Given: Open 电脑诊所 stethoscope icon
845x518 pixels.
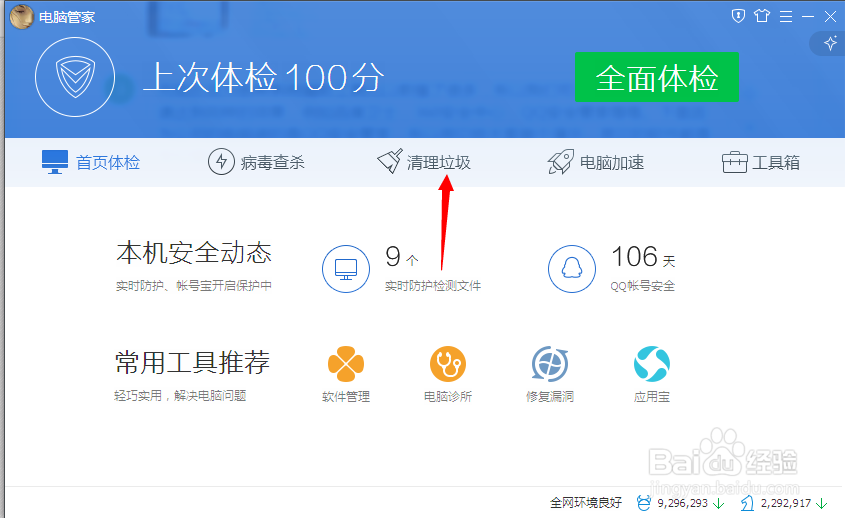Looking at the screenshot, I should 448,364.
